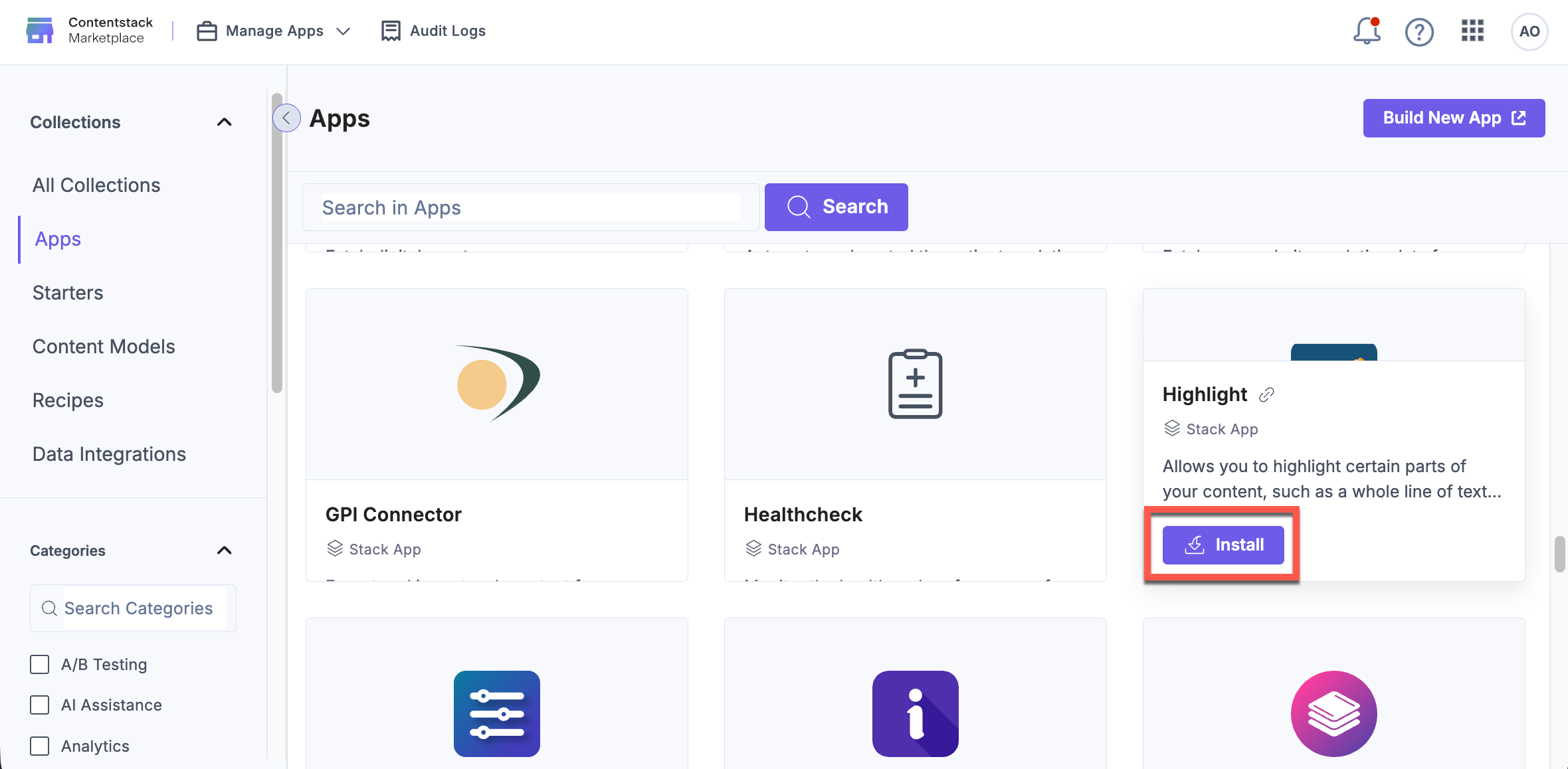The image size is (1568, 769).
Task: Open Recipes in the sidebar
Action: pos(68,400)
